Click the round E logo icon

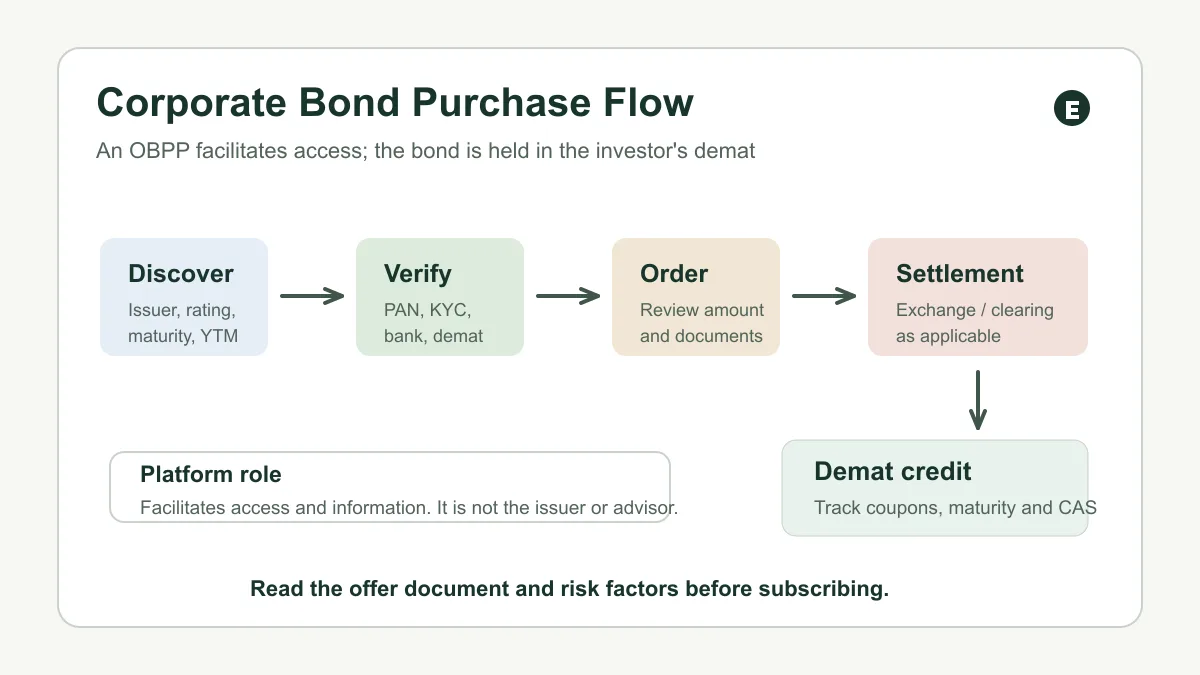[x=1072, y=109]
